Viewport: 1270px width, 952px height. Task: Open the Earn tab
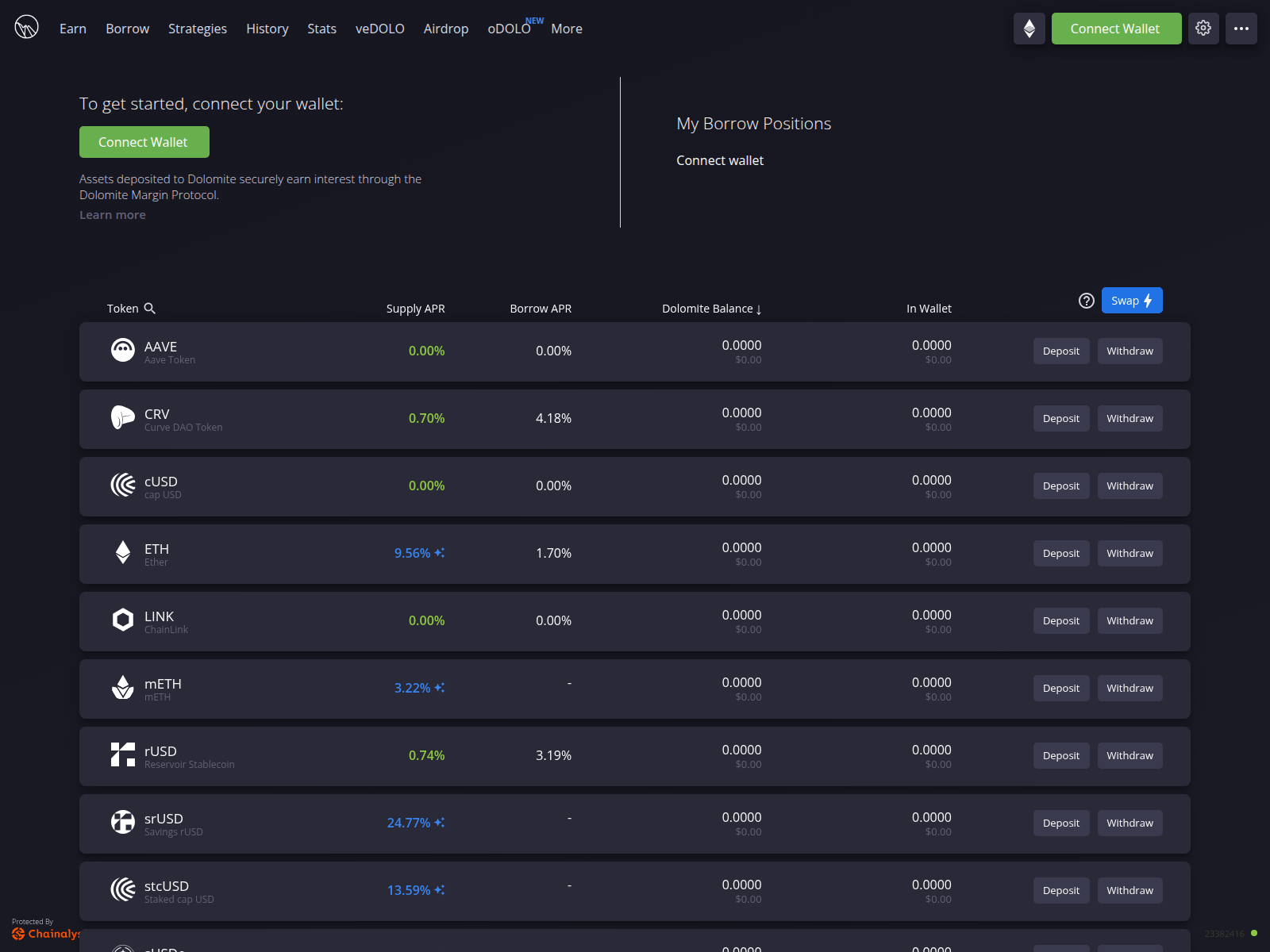tap(73, 29)
